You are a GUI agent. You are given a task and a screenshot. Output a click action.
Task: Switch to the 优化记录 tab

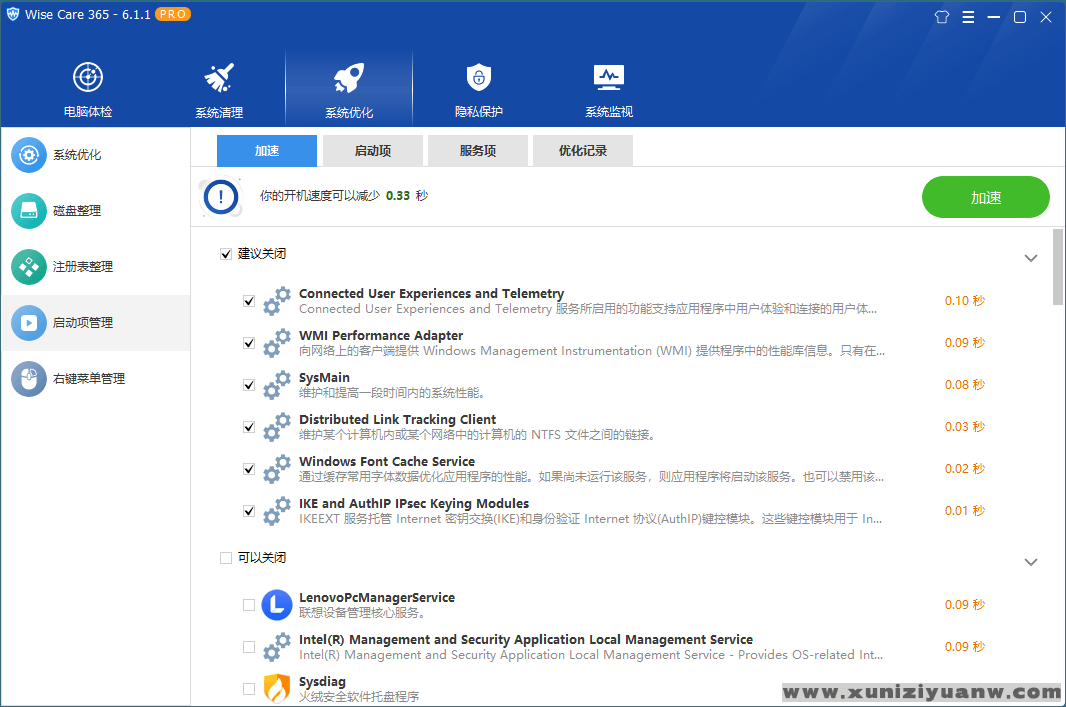click(x=583, y=151)
